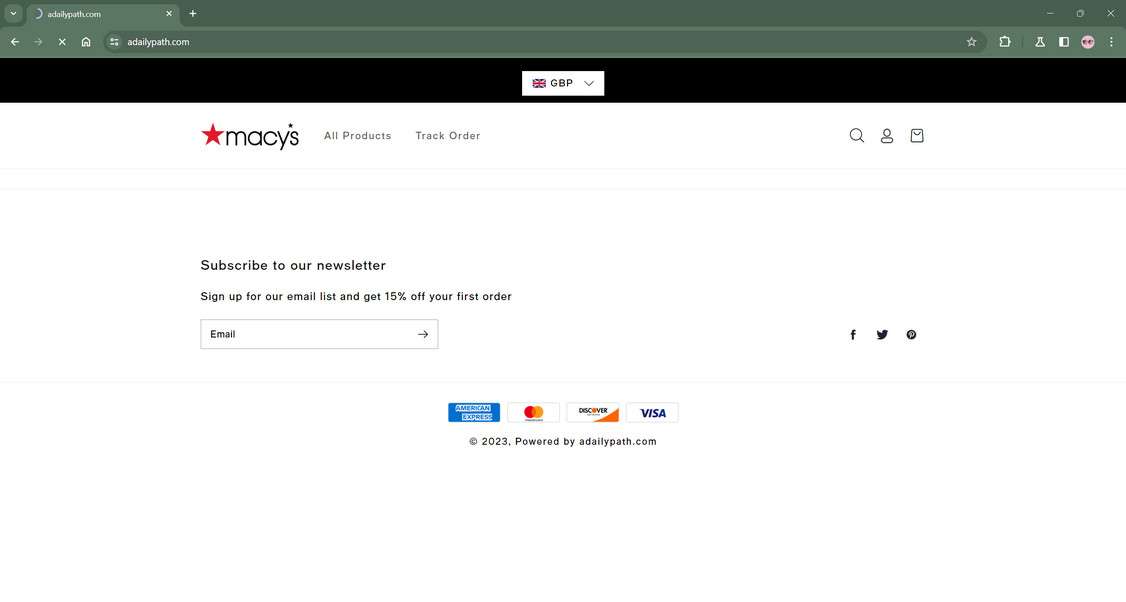This screenshot has height=602, width=1126.
Task: Open the search panel
Action: coord(856,135)
